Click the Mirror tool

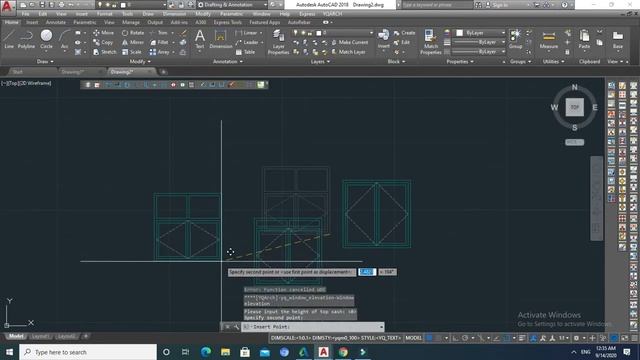point(133,42)
